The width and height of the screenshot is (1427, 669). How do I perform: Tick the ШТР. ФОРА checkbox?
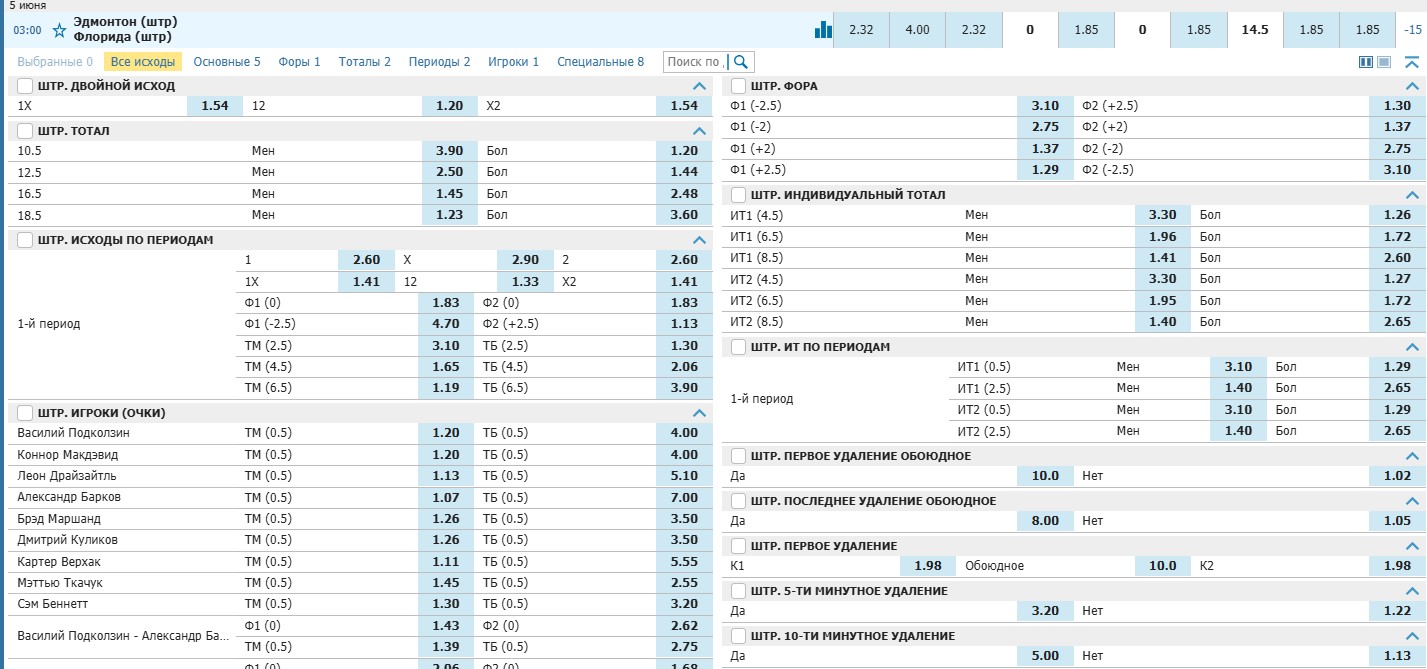739,86
